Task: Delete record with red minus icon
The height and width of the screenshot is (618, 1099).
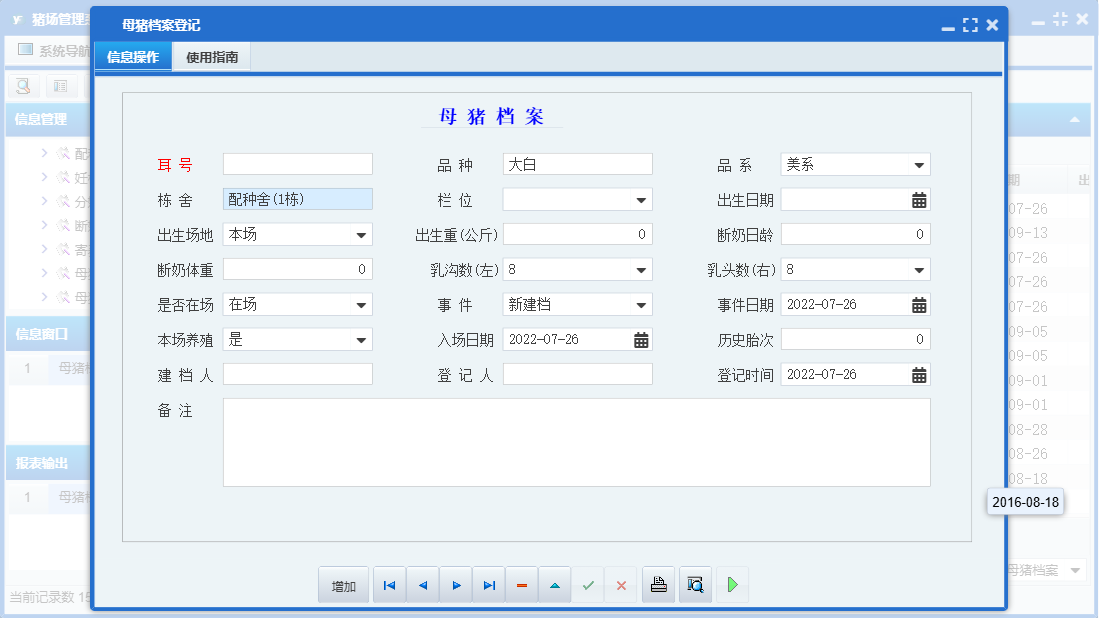Action: 522,586
